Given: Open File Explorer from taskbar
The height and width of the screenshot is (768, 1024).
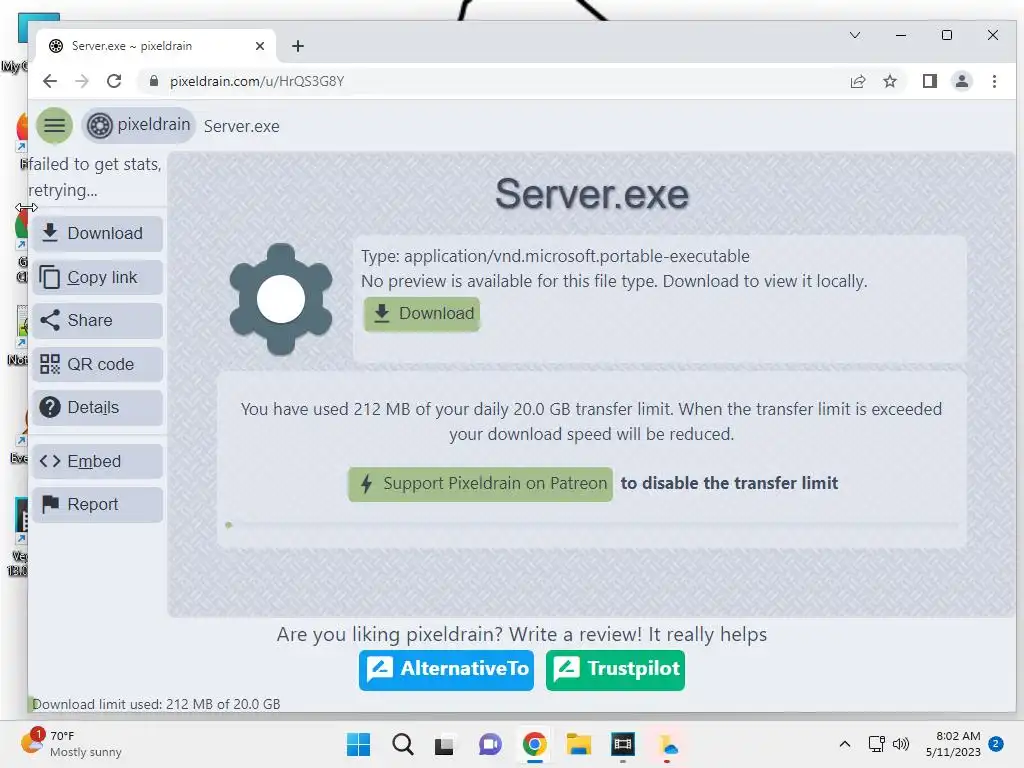Looking at the screenshot, I should (579, 744).
